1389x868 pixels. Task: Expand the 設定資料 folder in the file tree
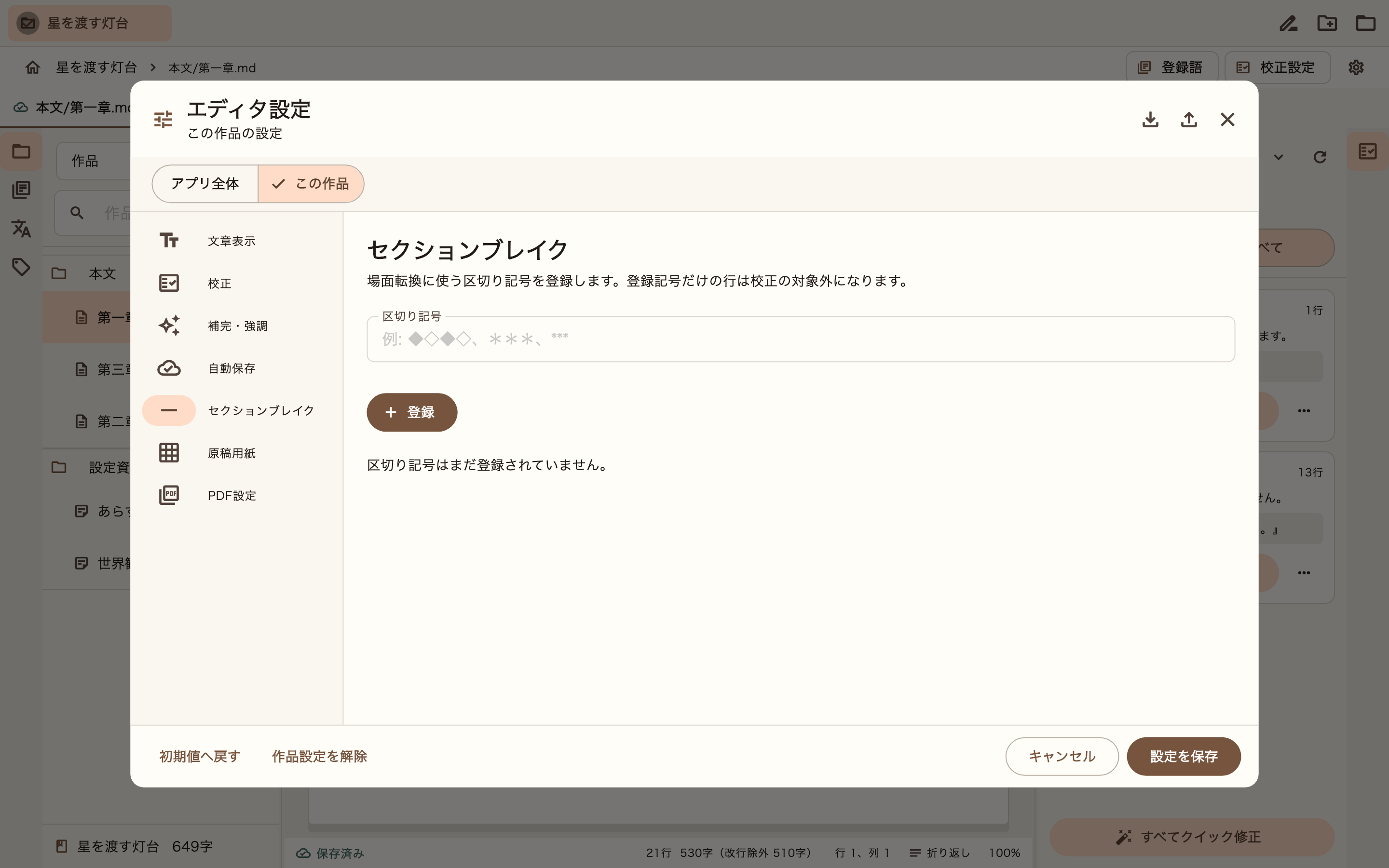point(87,467)
